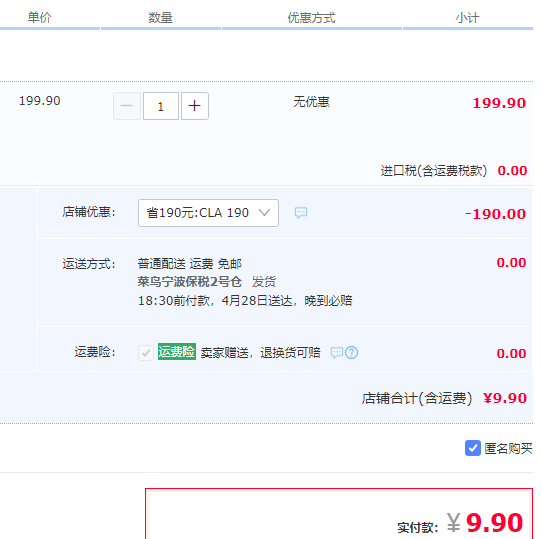
Task: Click the quantity input field showing 1
Action: (x=161, y=106)
